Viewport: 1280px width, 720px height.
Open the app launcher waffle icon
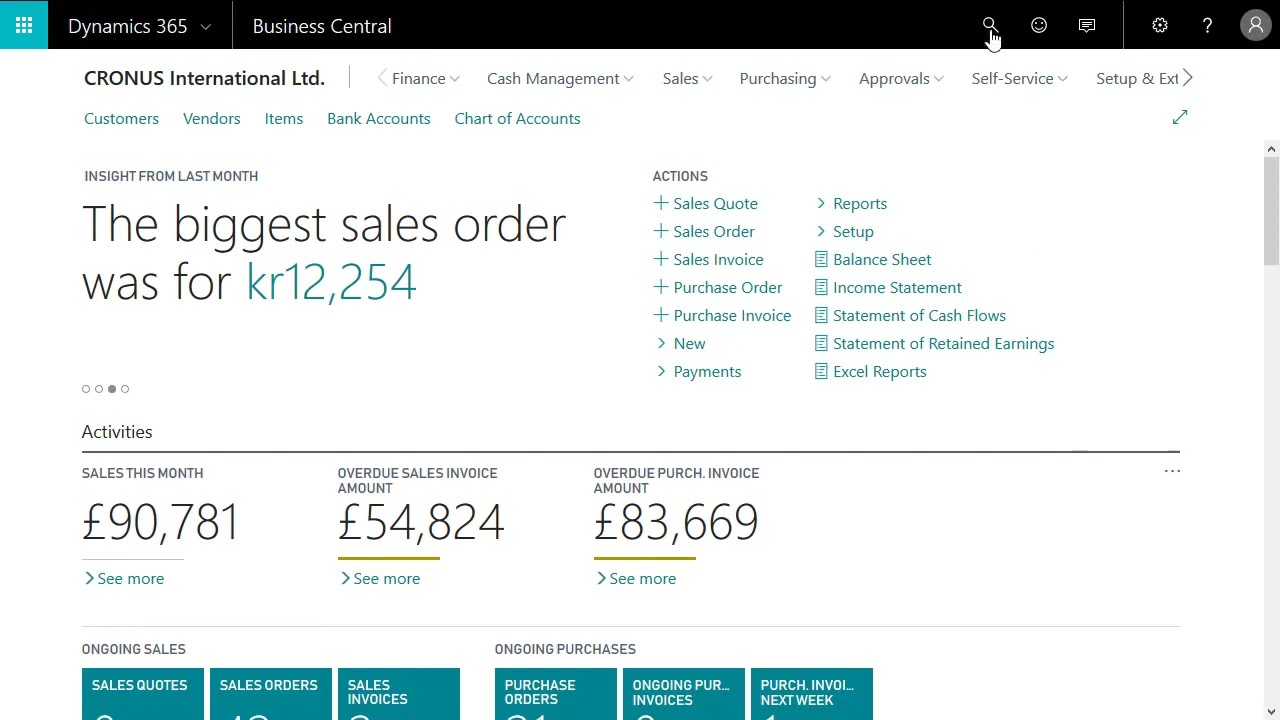coord(24,25)
